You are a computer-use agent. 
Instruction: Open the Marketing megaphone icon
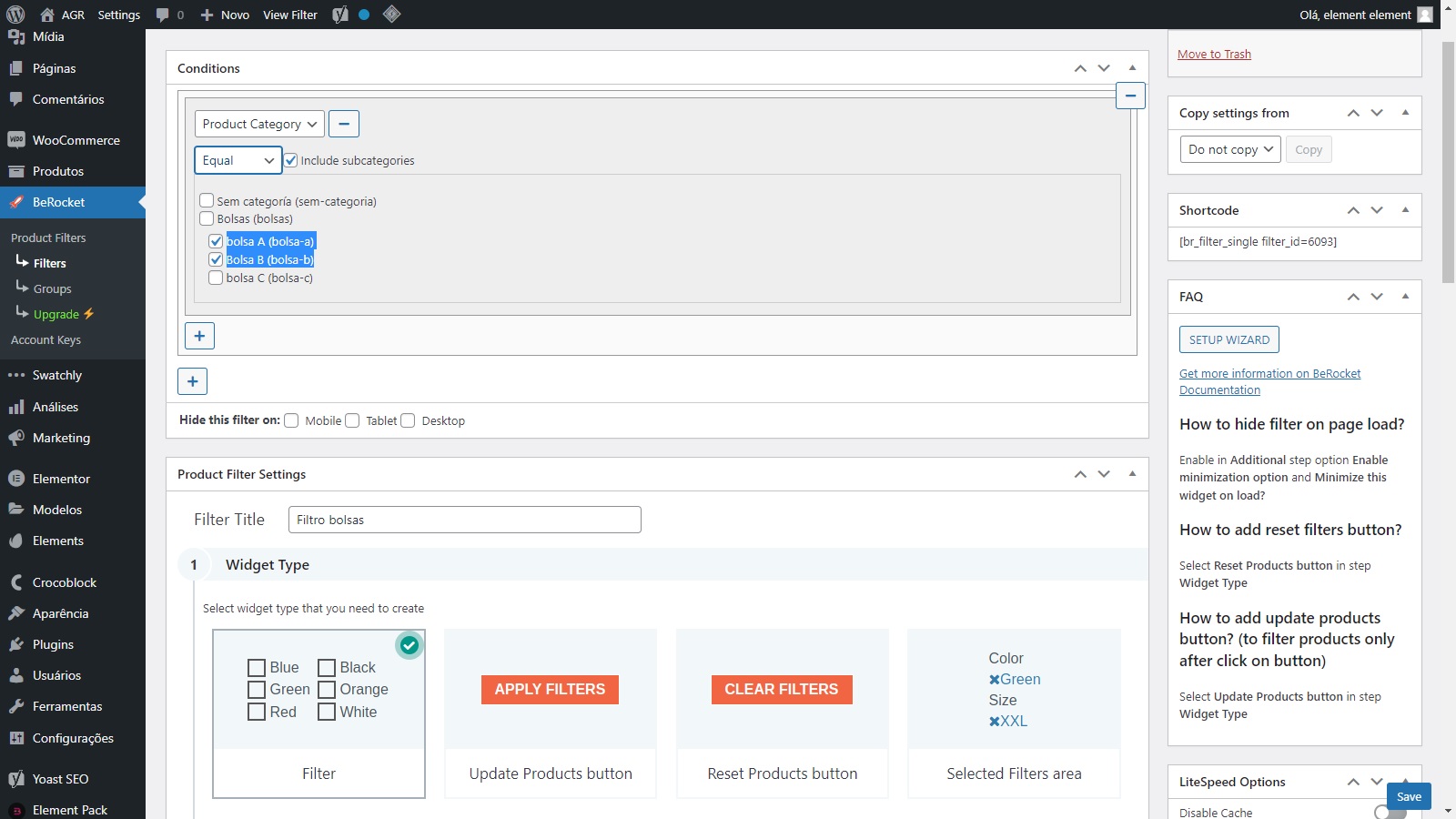15,438
